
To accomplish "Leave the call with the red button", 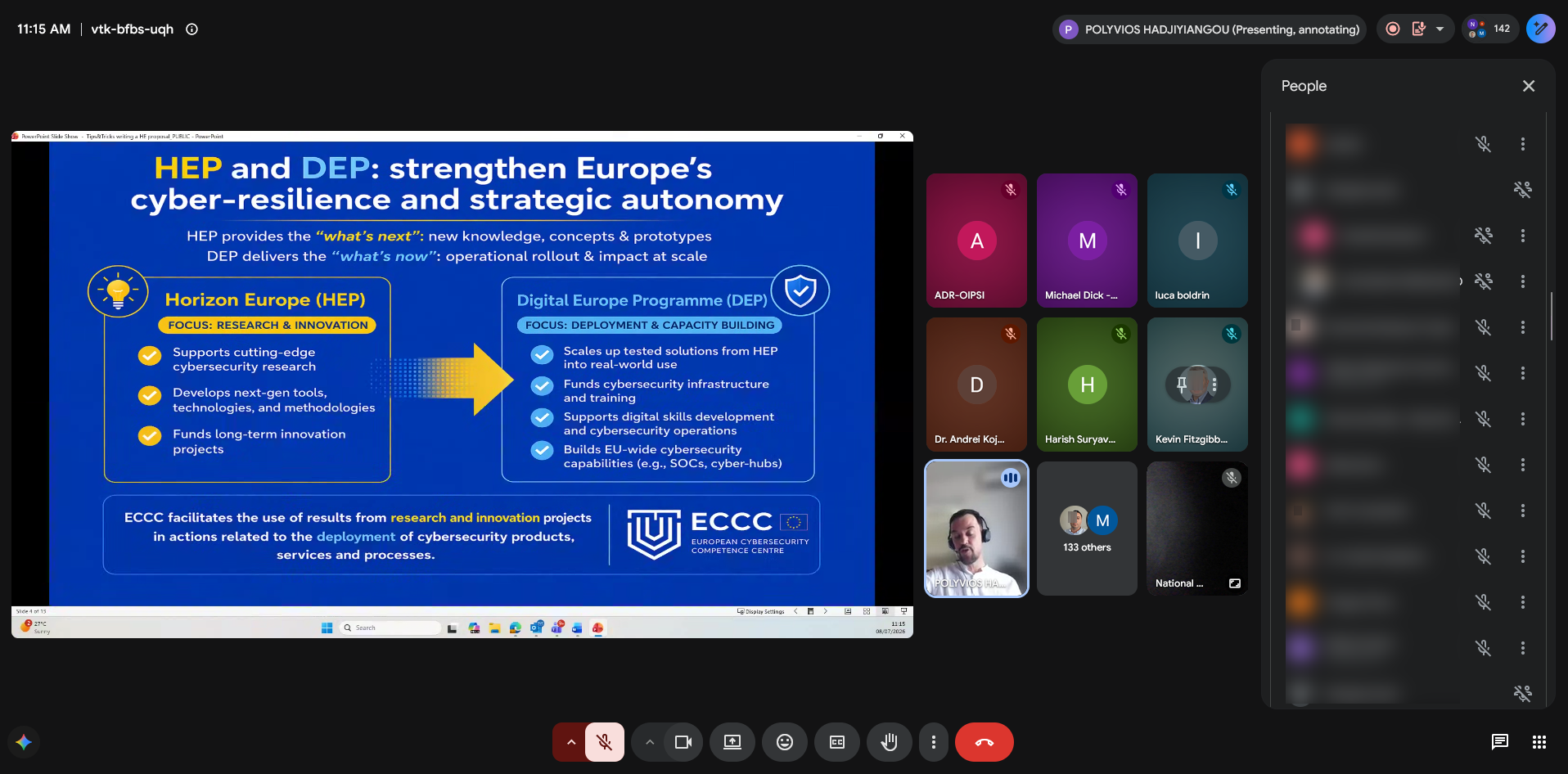I will pyautogui.click(x=984, y=742).
